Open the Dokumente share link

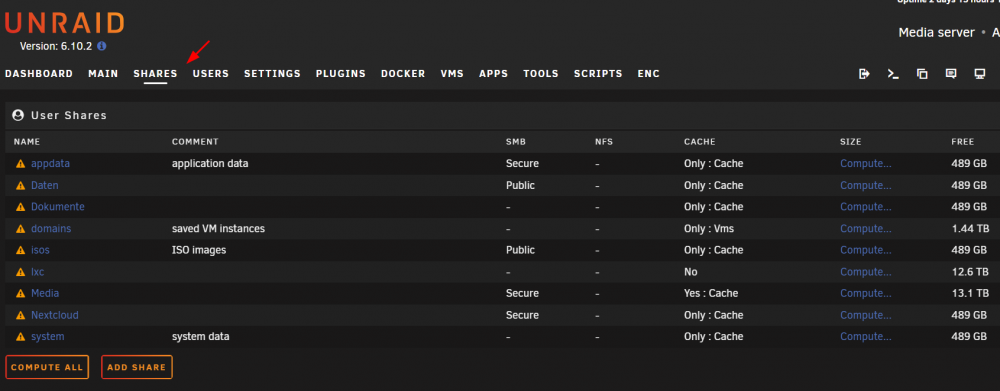pos(57,207)
